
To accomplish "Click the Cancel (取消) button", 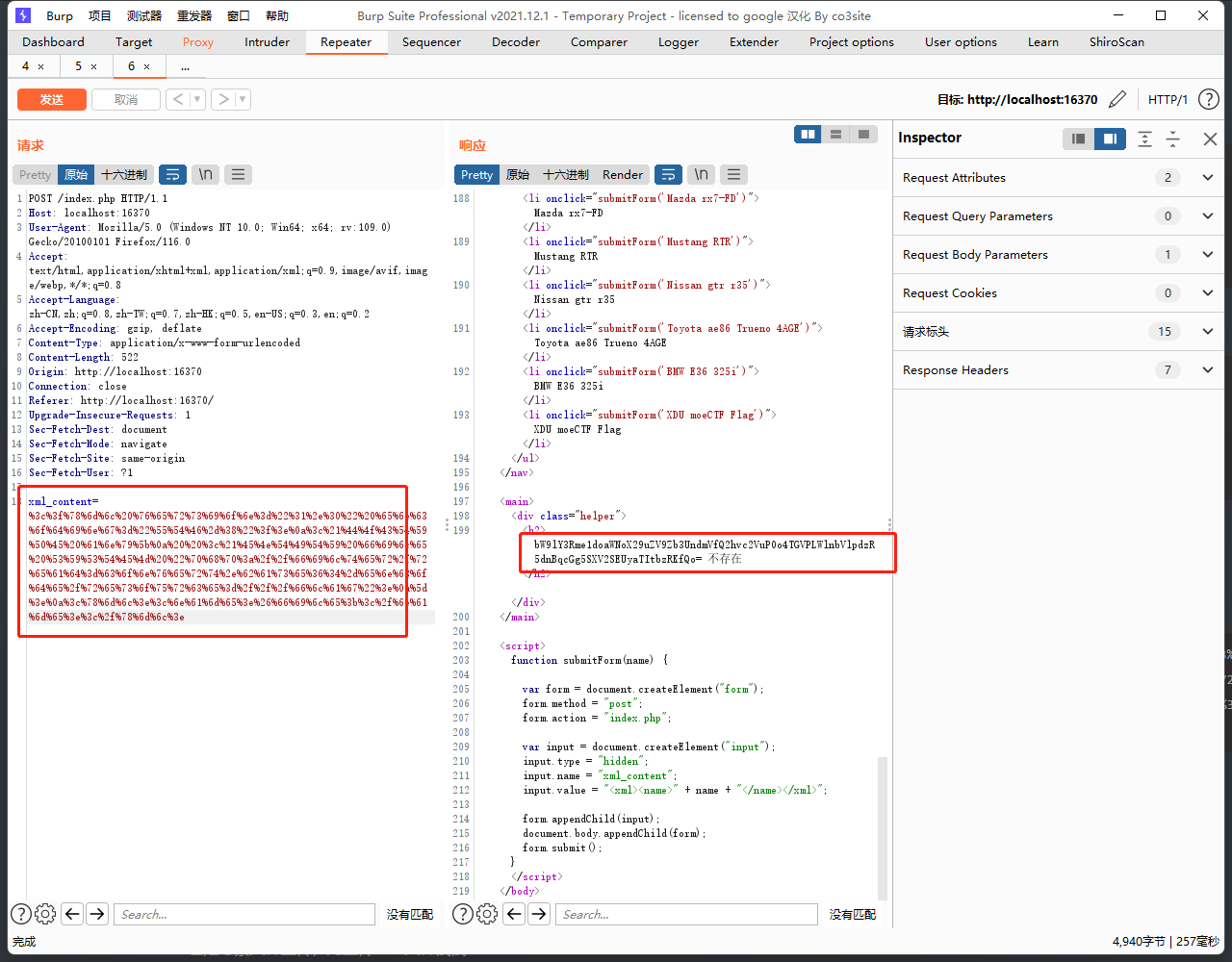I will (126, 99).
